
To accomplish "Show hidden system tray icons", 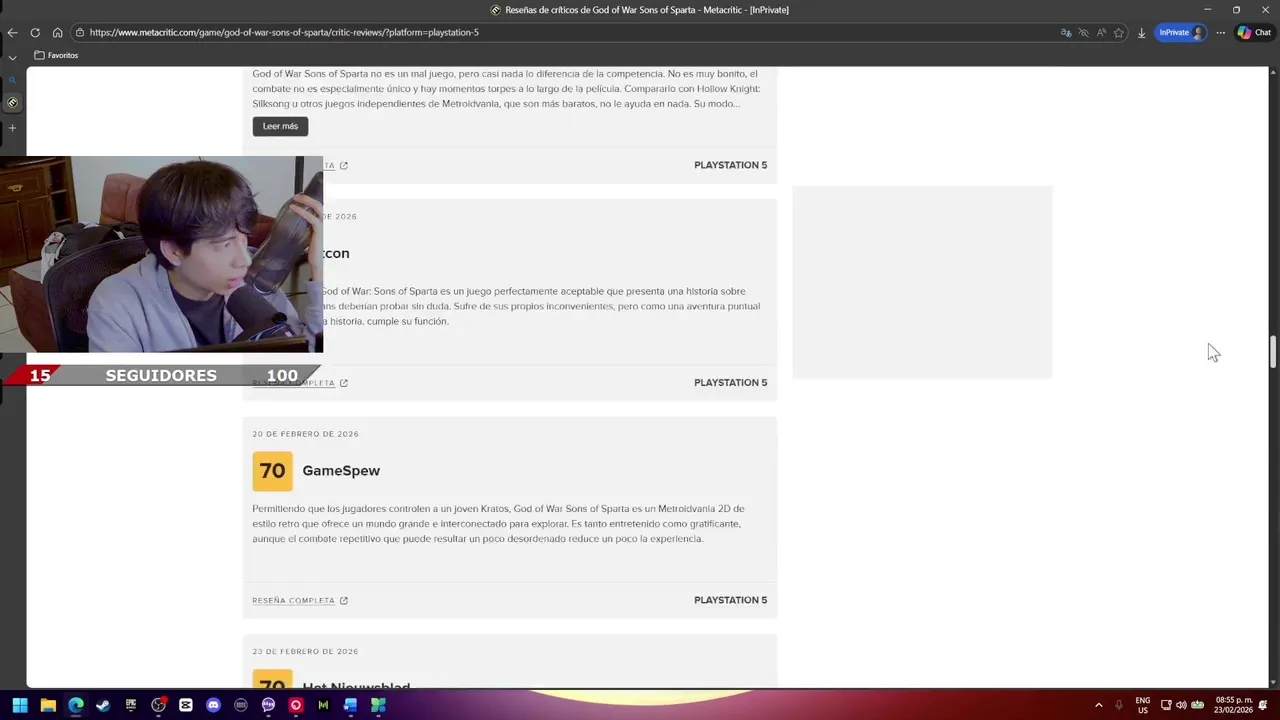I will coord(1098,705).
